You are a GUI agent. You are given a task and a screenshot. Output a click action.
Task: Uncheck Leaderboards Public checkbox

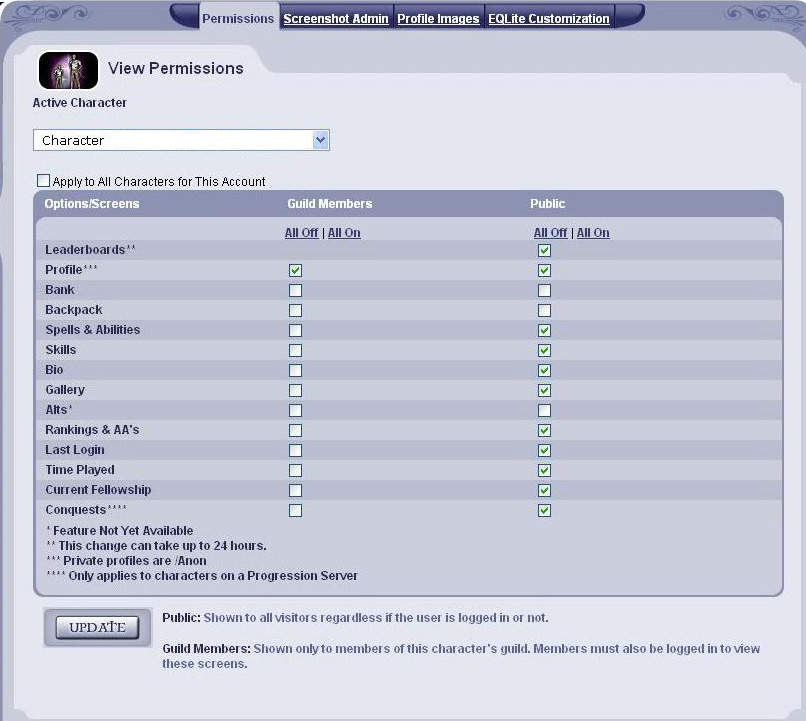[544, 250]
